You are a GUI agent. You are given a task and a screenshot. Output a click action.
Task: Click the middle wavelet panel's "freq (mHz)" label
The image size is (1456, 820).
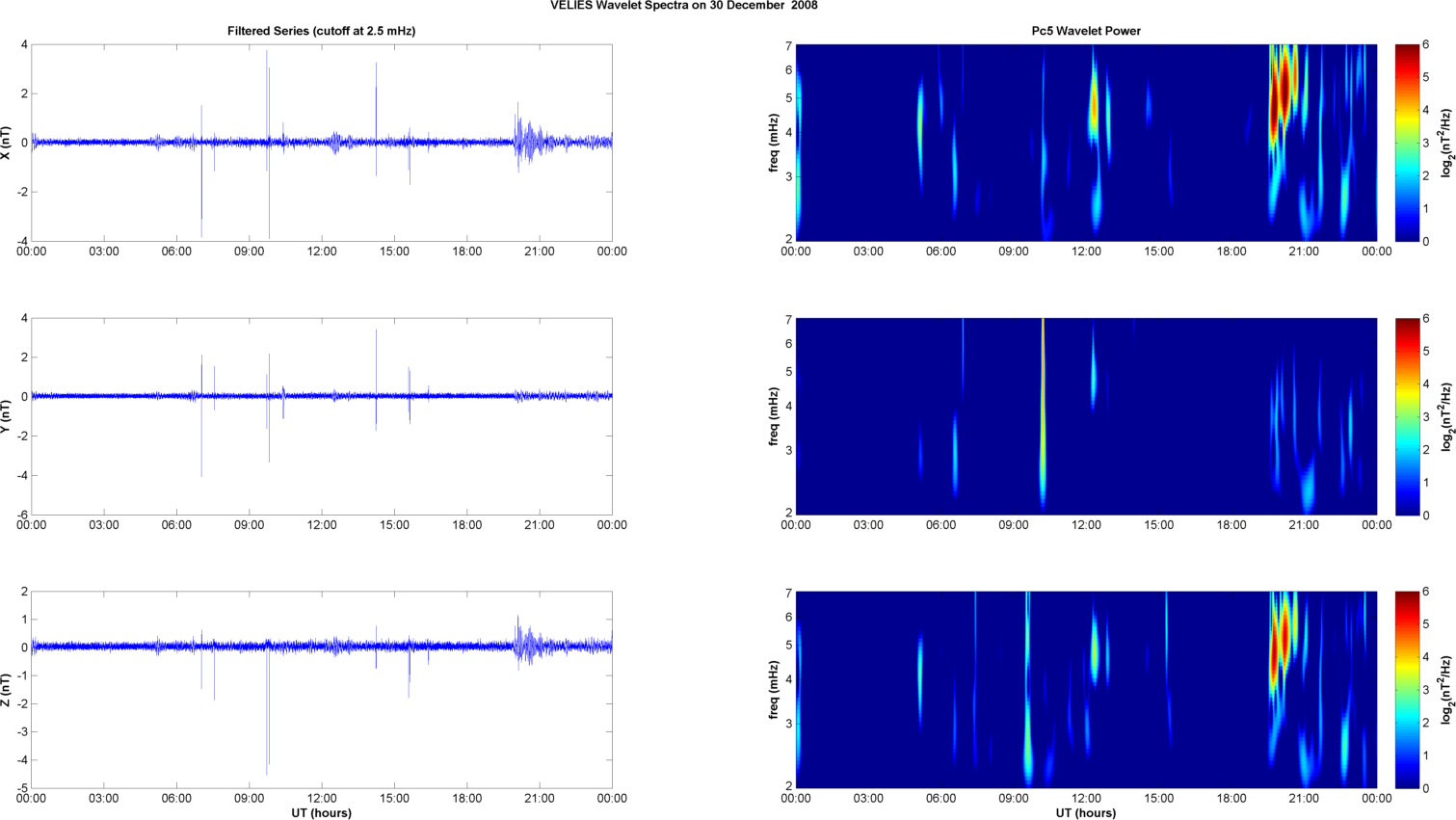click(773, 416)
